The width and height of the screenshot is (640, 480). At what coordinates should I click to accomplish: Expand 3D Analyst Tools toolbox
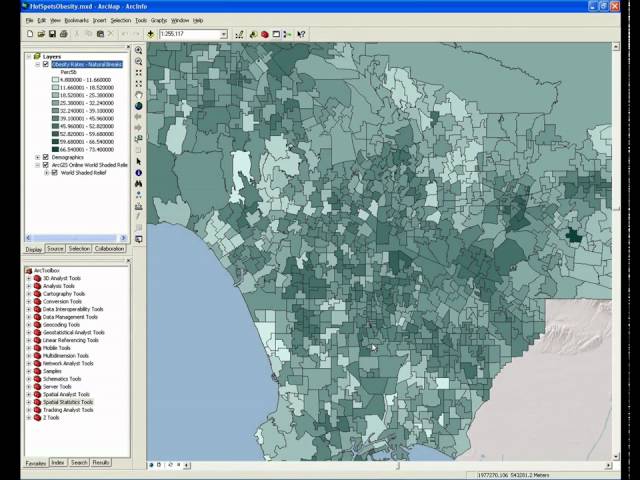(x=29, y=278)
